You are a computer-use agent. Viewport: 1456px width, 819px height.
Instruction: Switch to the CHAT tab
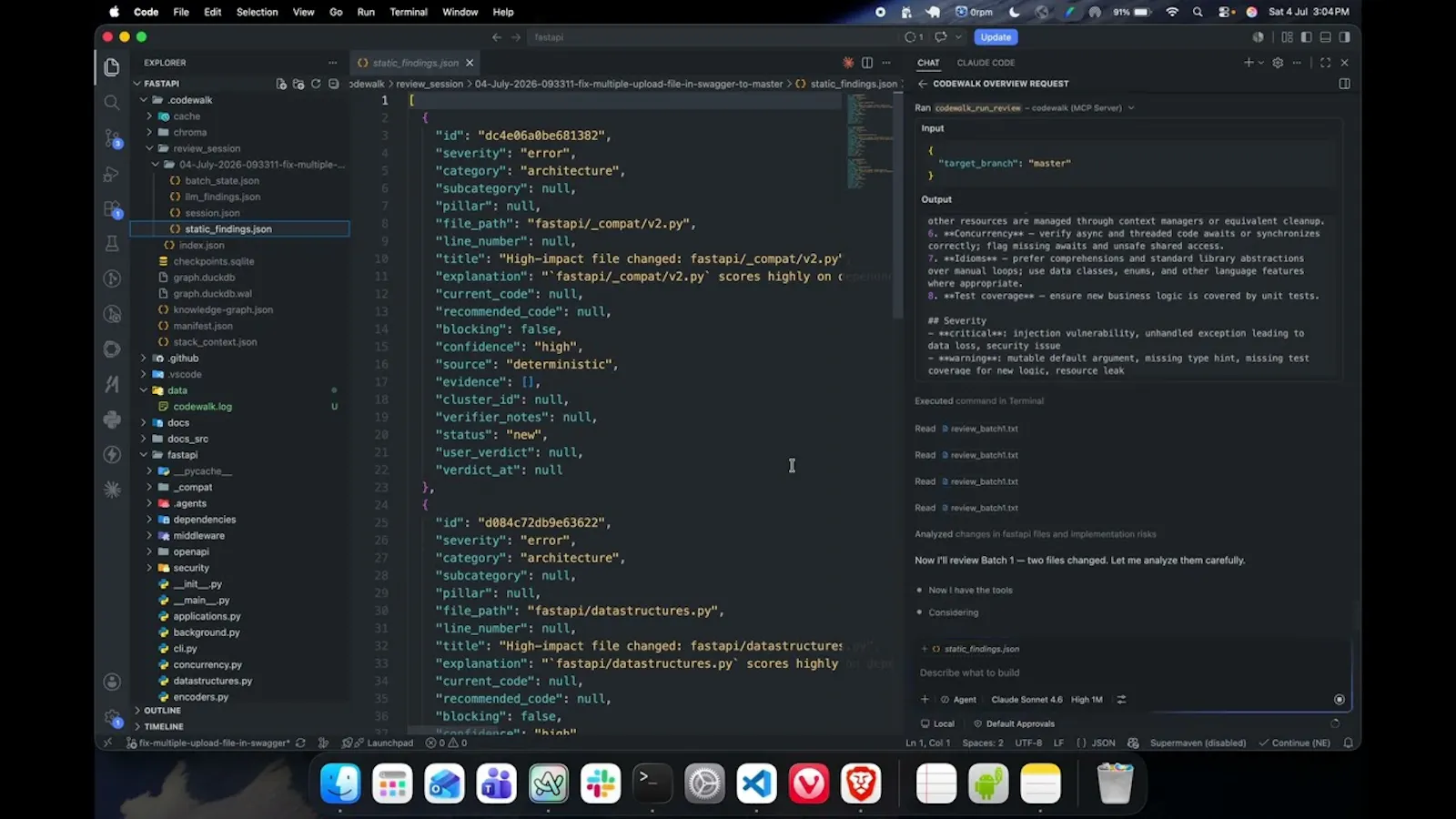pyautogui.click(x=928, y=63)
